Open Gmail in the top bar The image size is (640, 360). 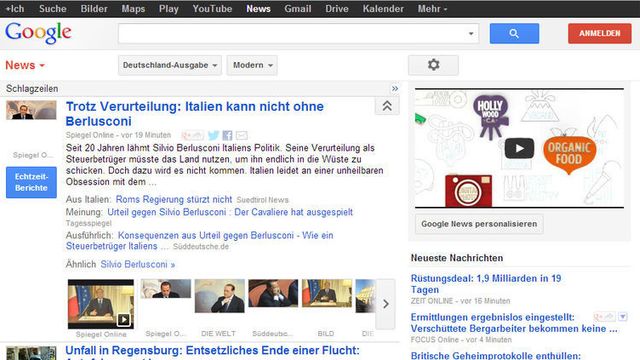(298, 9)
